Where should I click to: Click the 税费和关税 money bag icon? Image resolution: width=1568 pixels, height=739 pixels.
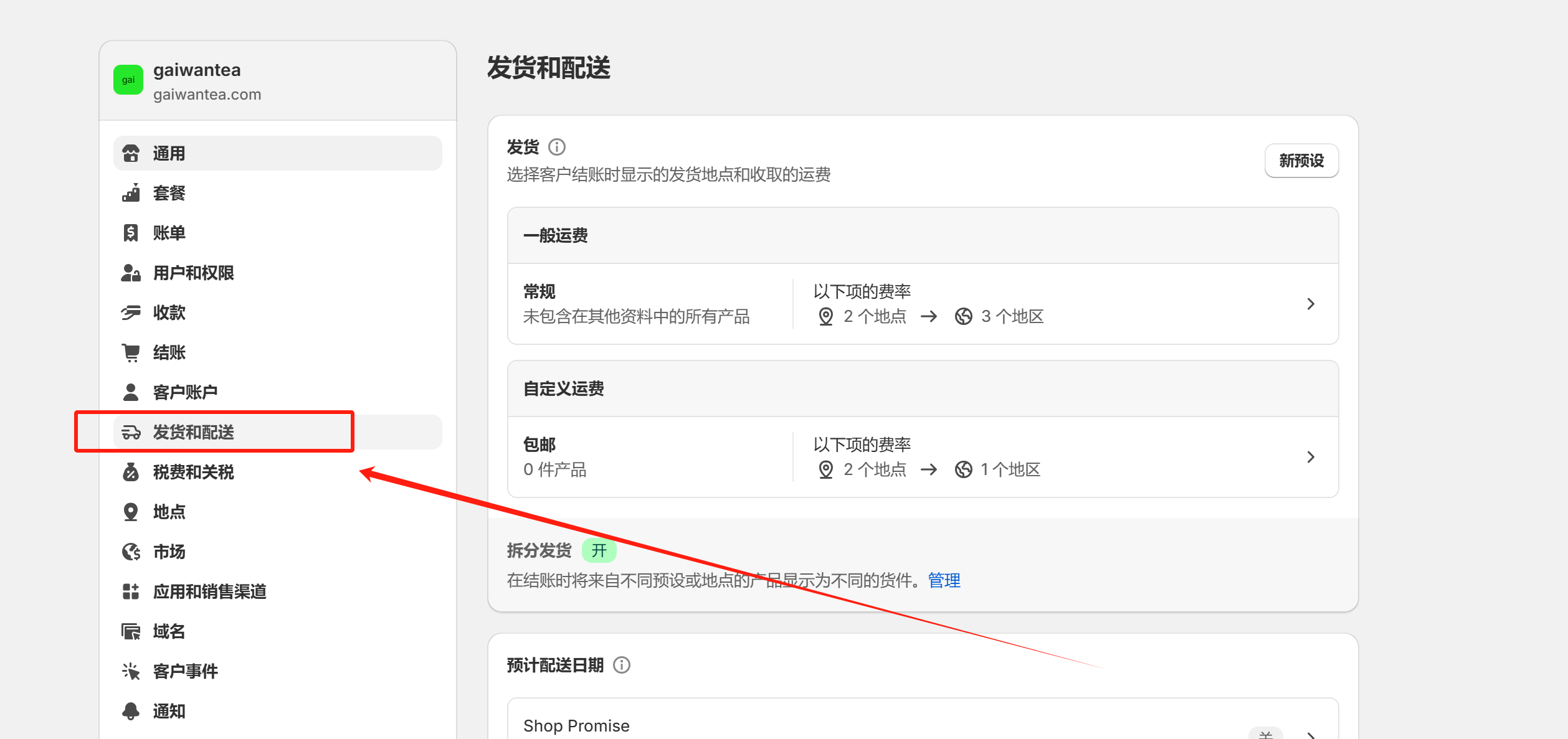pyautogui.click(x=131, y=472)
